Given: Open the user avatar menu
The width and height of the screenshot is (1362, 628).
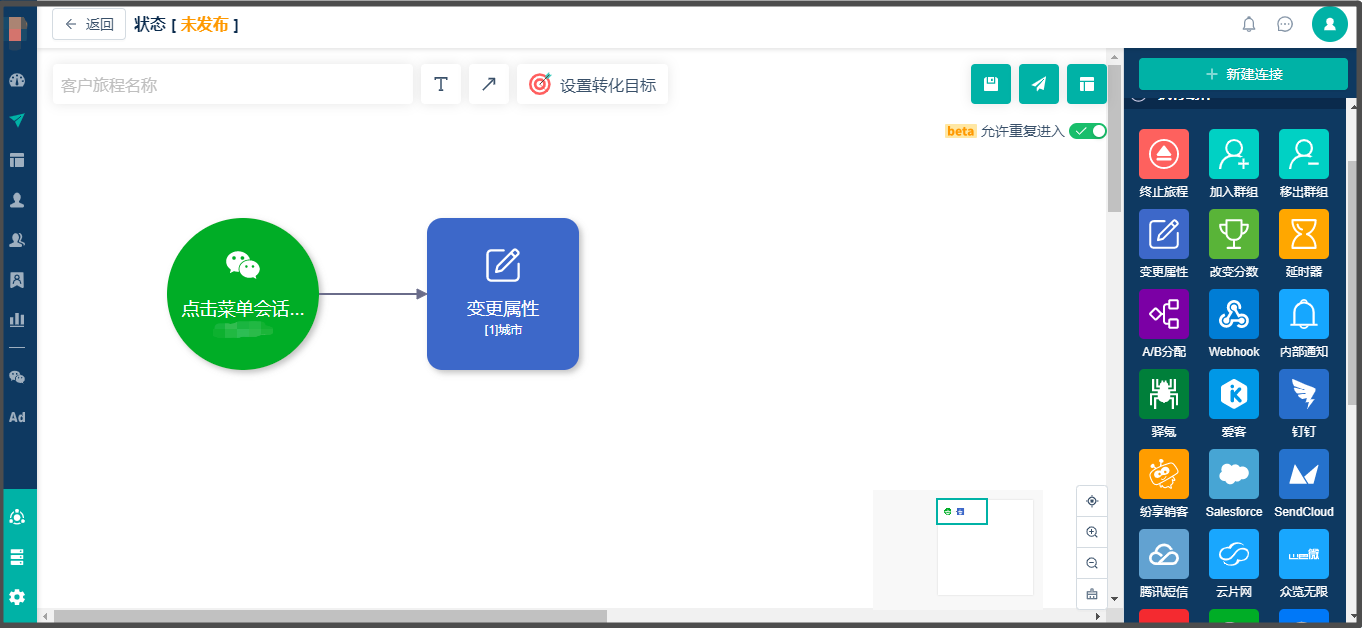Looking at the screenshot, I should click(x=1330, y=24).
